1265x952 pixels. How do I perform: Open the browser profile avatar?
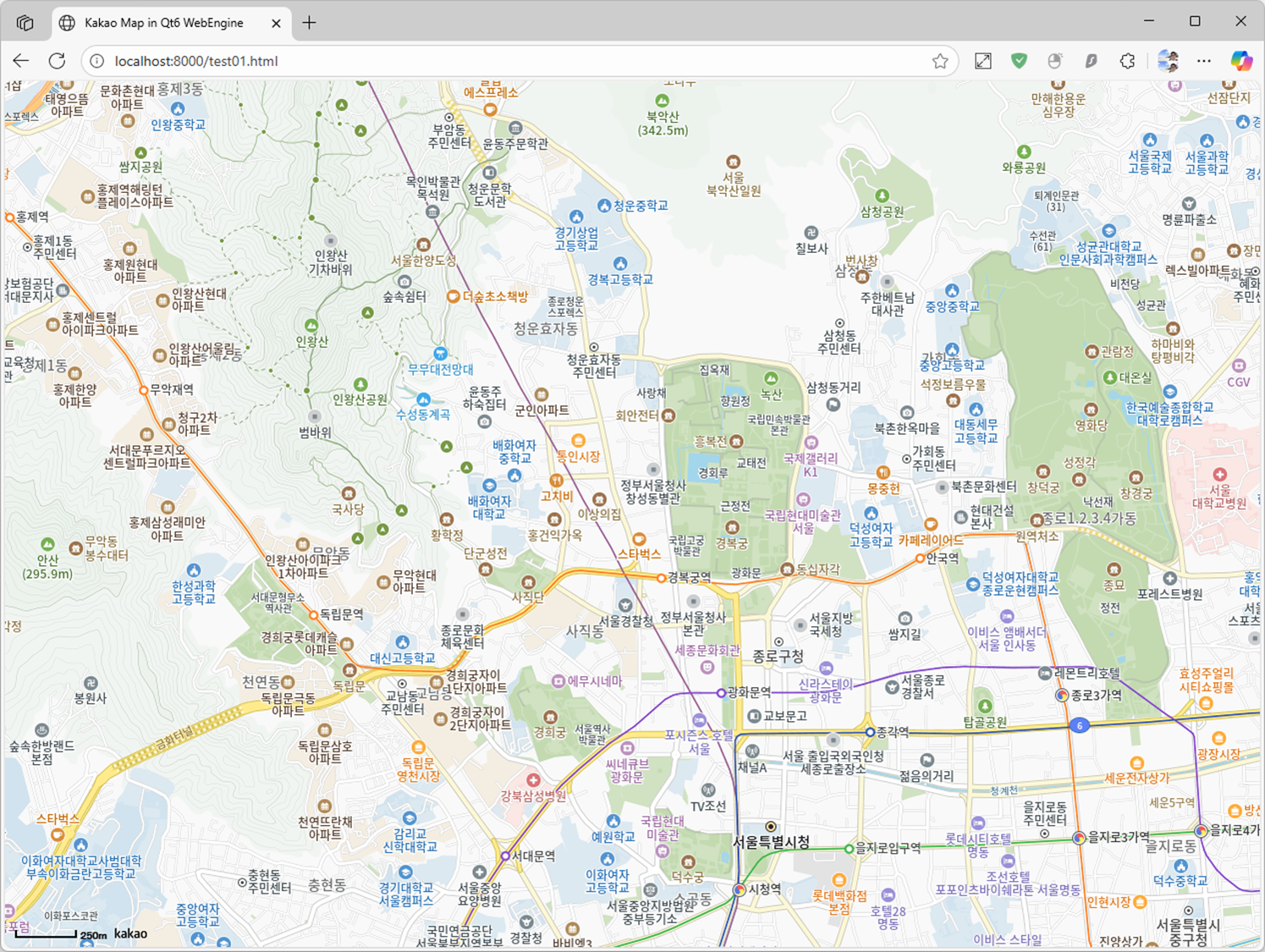click(x=1169, y=61)
